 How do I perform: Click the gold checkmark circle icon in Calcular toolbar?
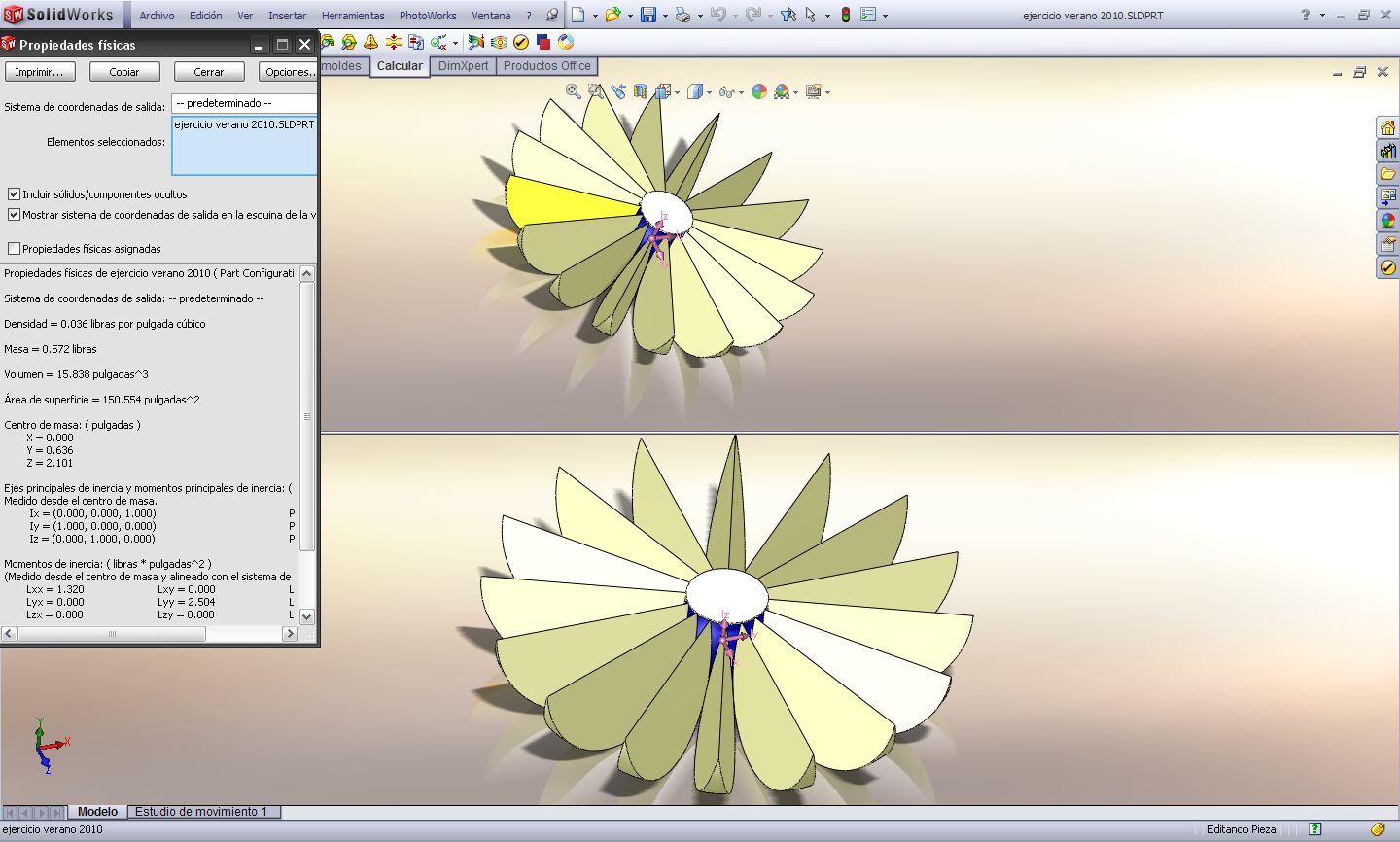pos(521,42)
